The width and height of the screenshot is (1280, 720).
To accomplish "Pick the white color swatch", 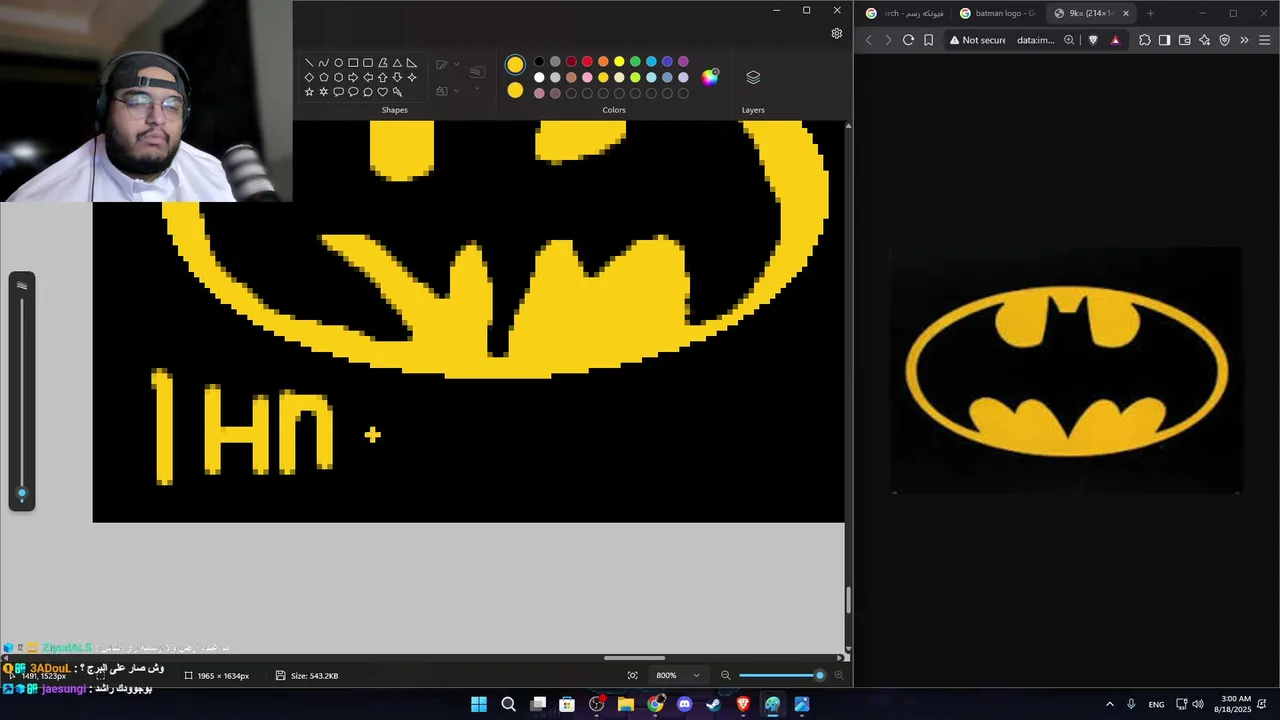I will 539,77.
